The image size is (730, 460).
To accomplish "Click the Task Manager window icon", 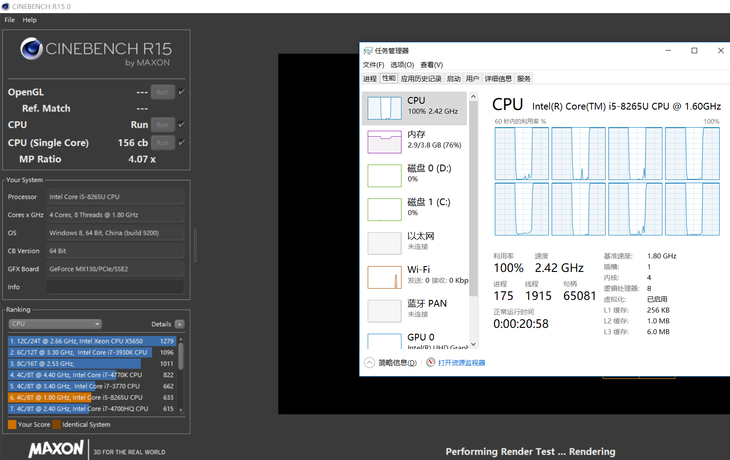I will click(368, 50).
